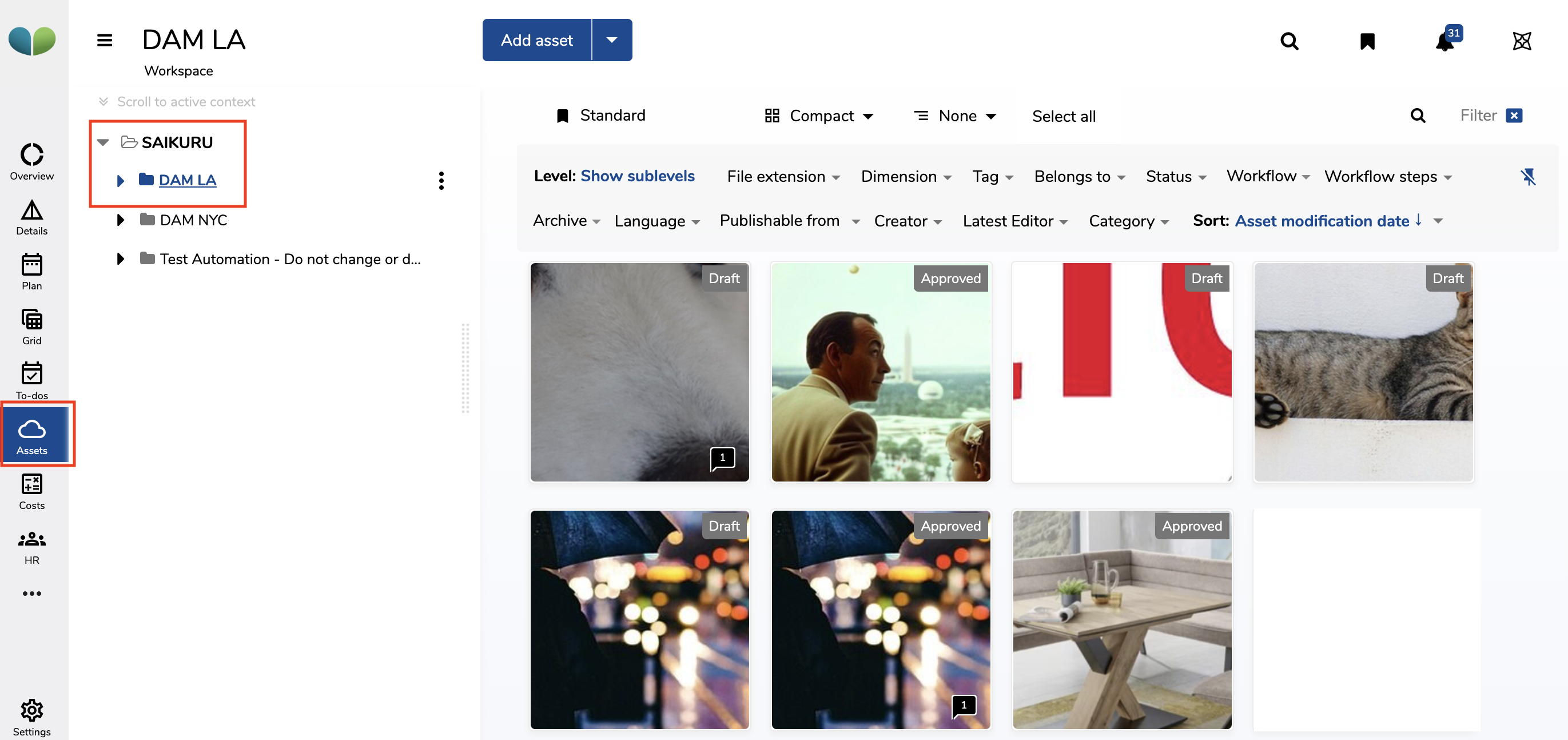Open the HR module icon
The width and height of the screenshot is (1568, 740).
pos(31,547)
